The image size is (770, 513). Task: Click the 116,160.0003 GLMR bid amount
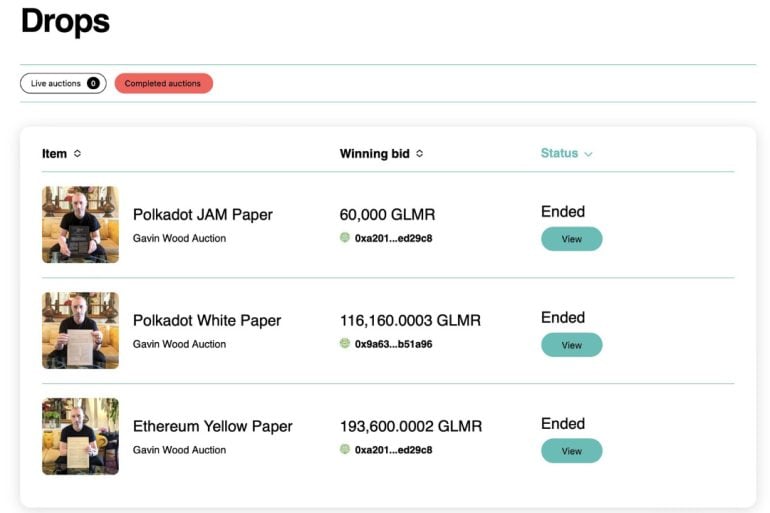[x=411, y=321]
